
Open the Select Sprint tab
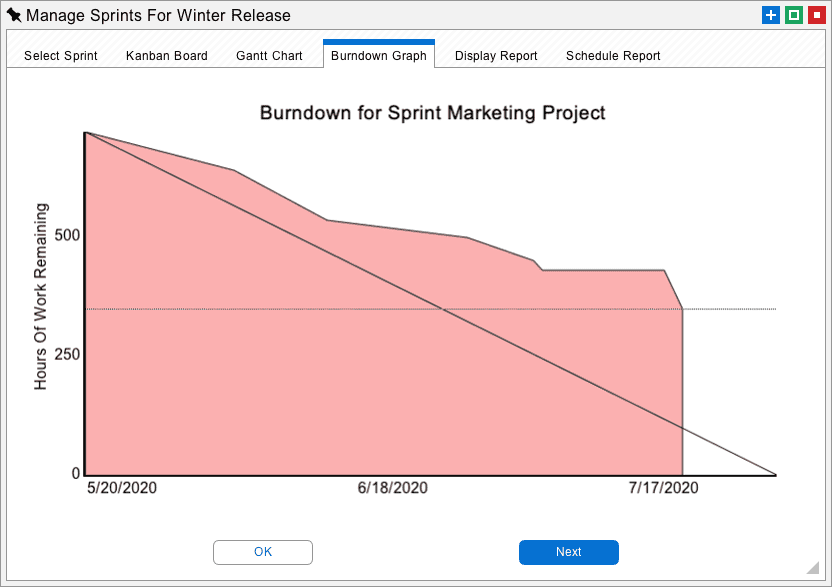pos(60,56)
